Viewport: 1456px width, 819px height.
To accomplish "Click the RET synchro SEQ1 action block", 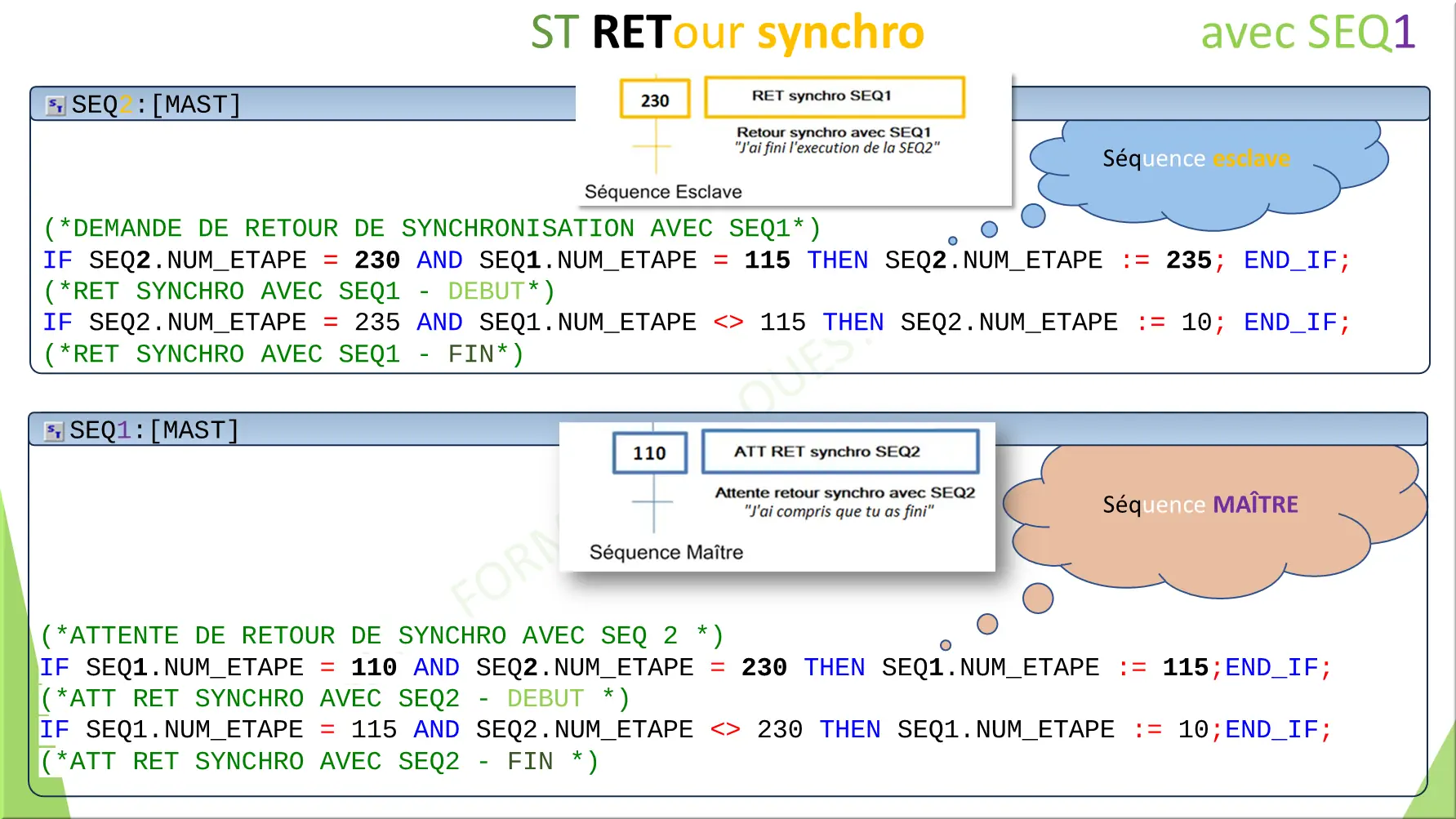I will [833, 96].
